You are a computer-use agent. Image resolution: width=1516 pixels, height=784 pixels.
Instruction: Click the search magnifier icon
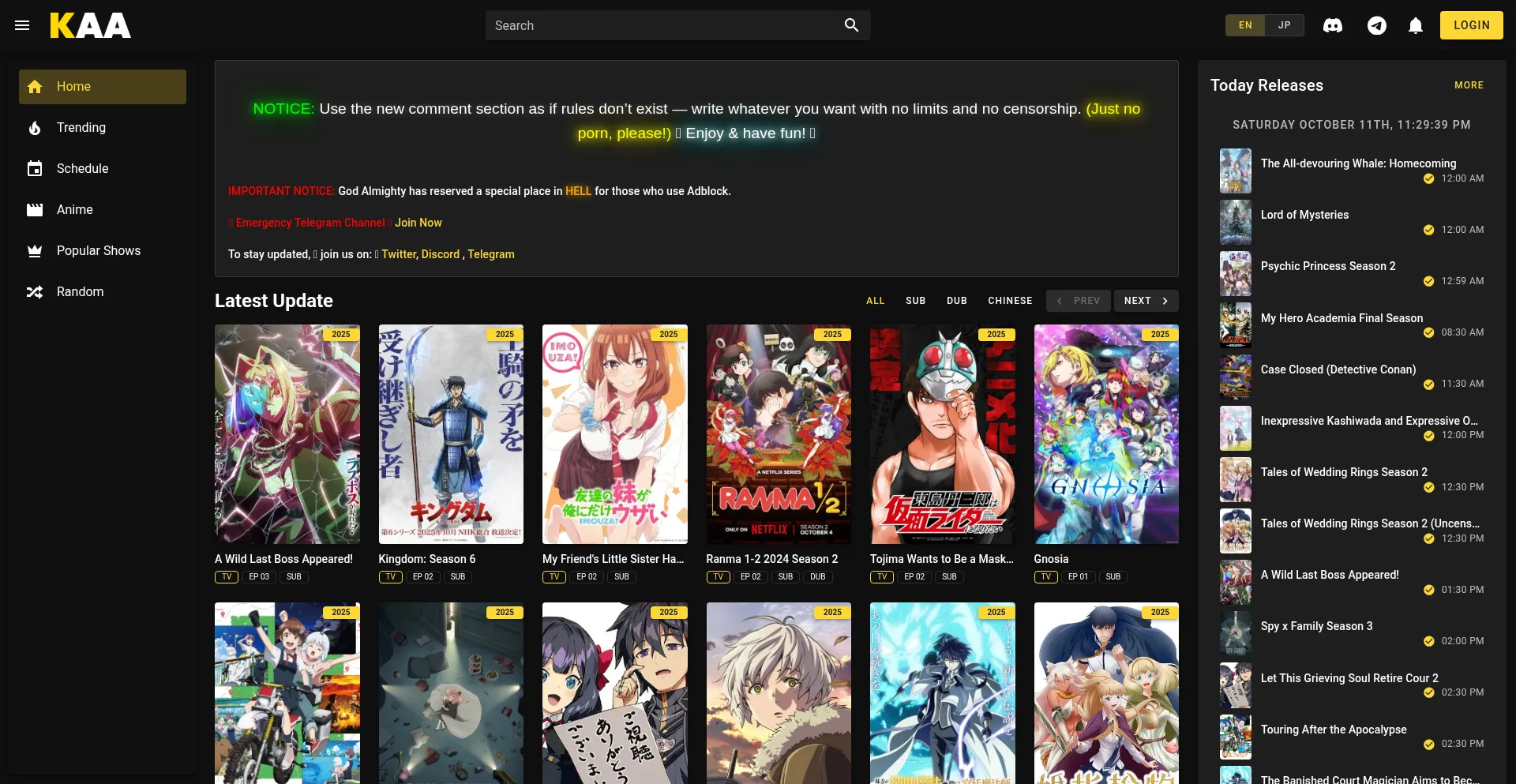pos(851,25)
